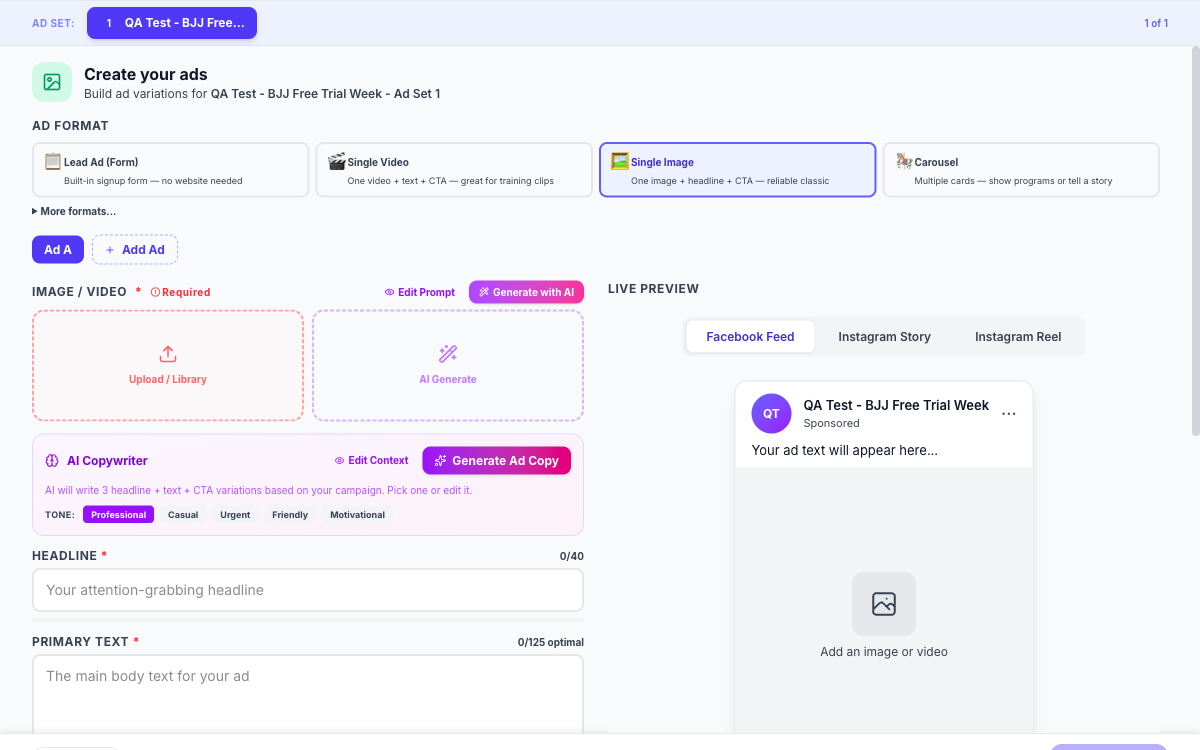Select the Motivational tone

(357, 515)
